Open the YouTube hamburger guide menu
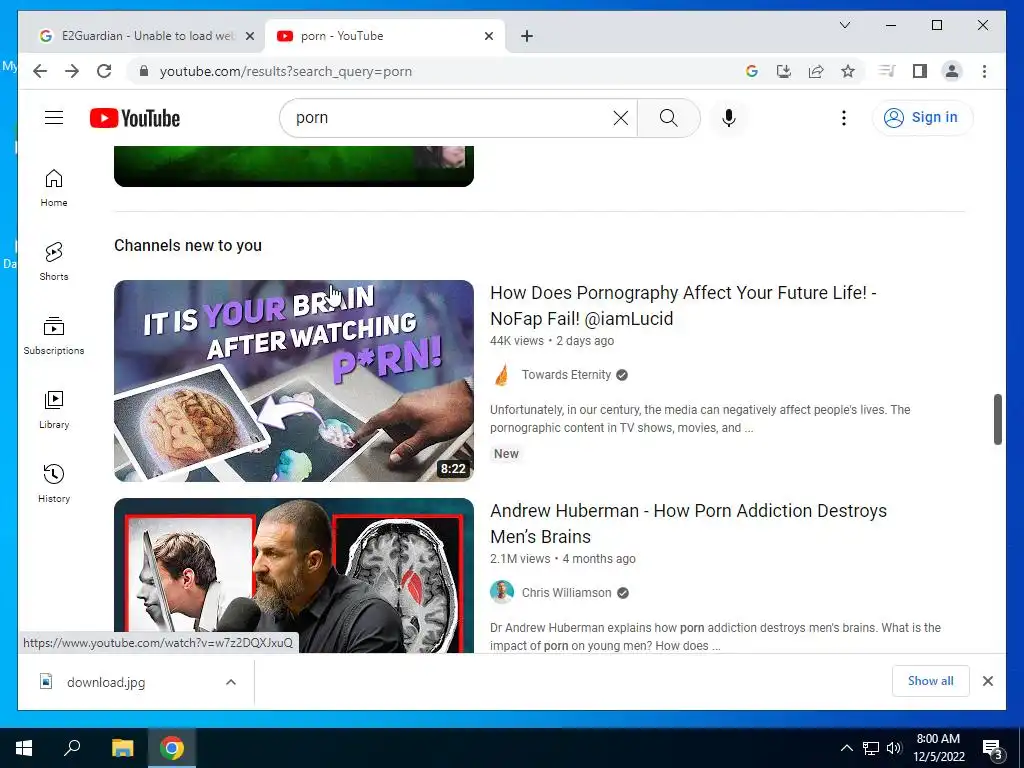The image size is (1024, 768). point(54,118)
